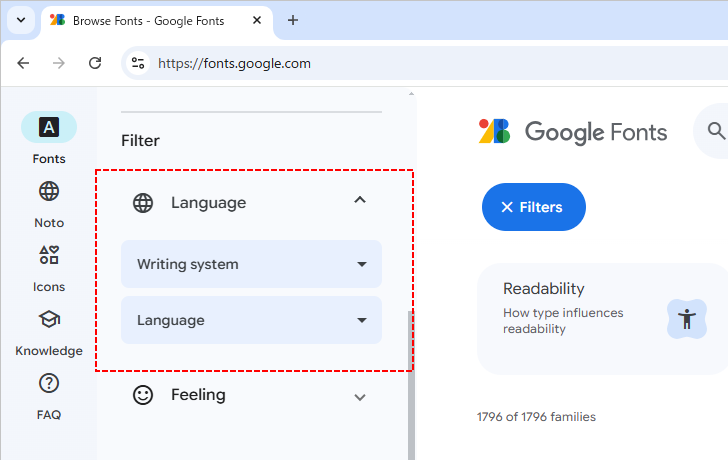Click the Readability accessibility figure icon
This screenshot has height=460, width=728.
coord(686,319)
